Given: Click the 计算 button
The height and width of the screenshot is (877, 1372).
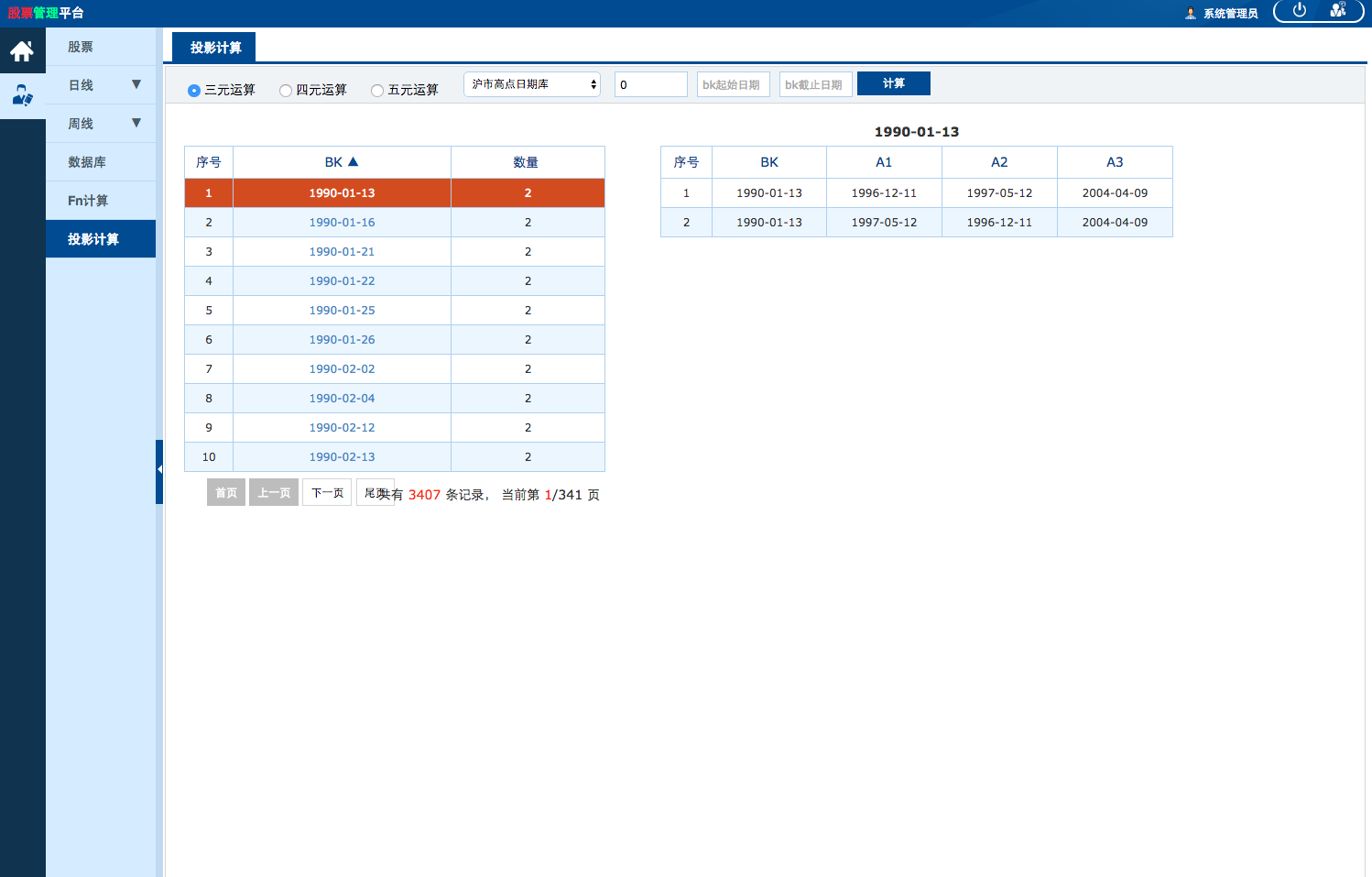Looking at the screenshot, I should pyautogui.click(x=893, y=83).
